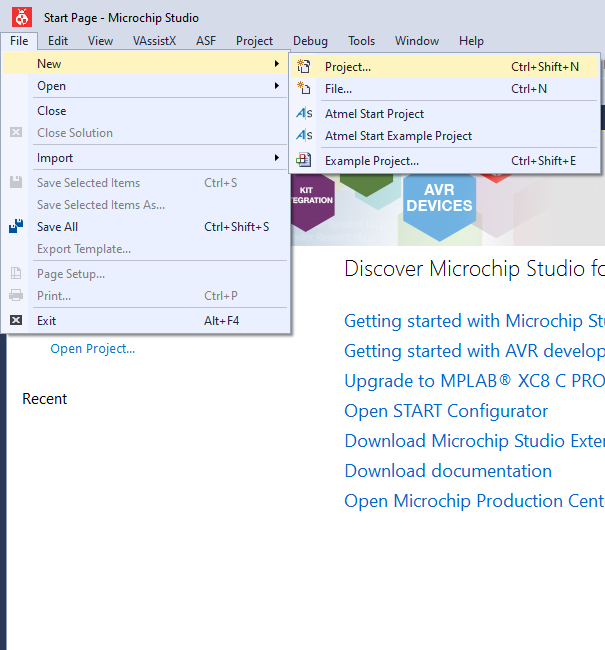Open the Edit menu
Screen dimensions: 605x650
(58, 41)
